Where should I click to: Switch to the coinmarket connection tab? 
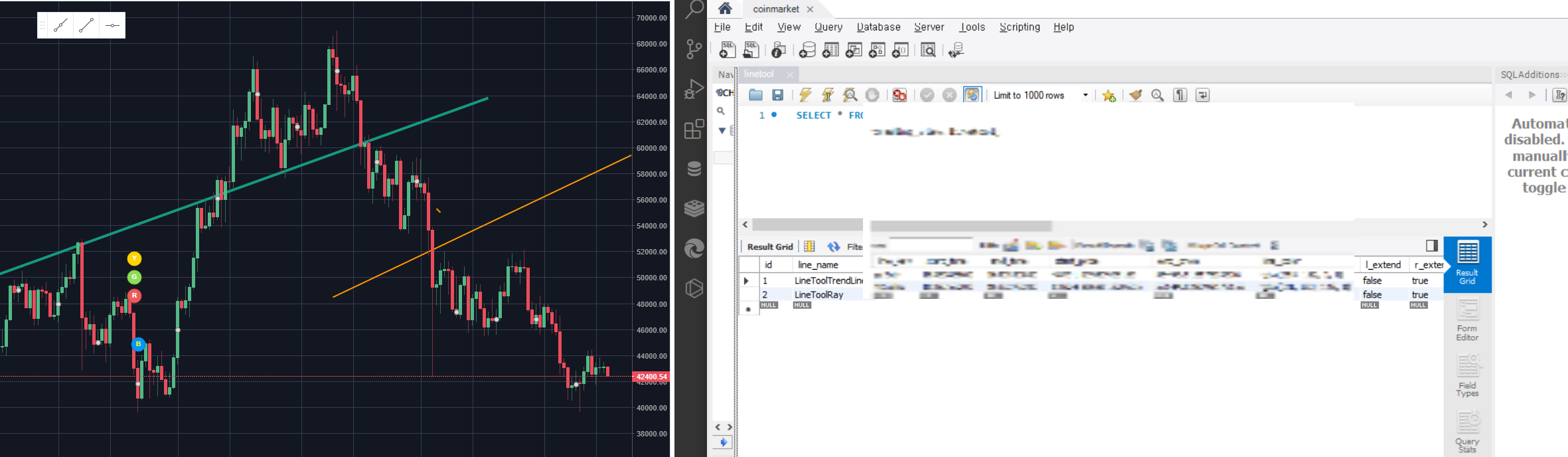click(x=775, y=9)
